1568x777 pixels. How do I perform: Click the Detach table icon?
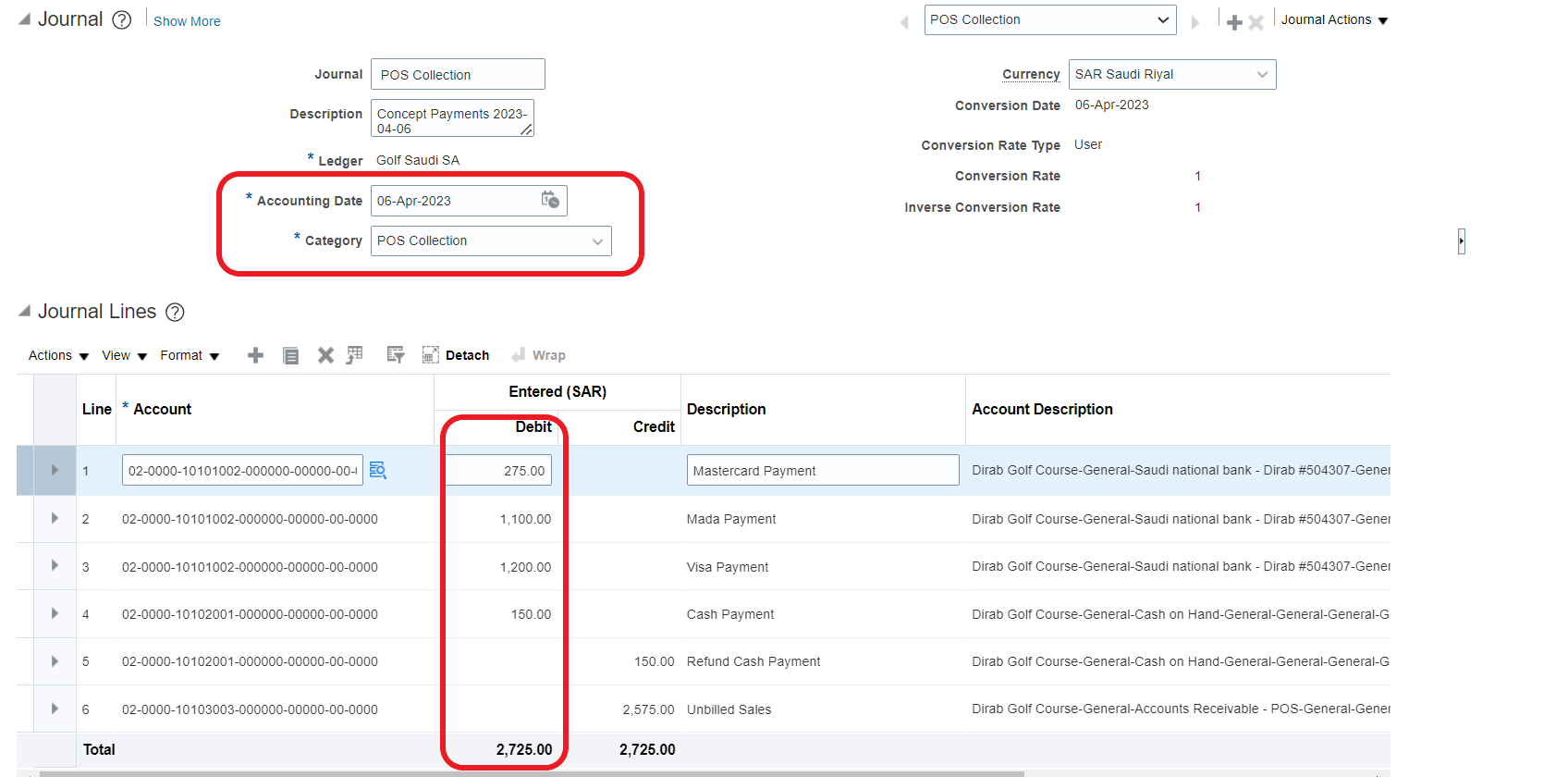[430, 355]
